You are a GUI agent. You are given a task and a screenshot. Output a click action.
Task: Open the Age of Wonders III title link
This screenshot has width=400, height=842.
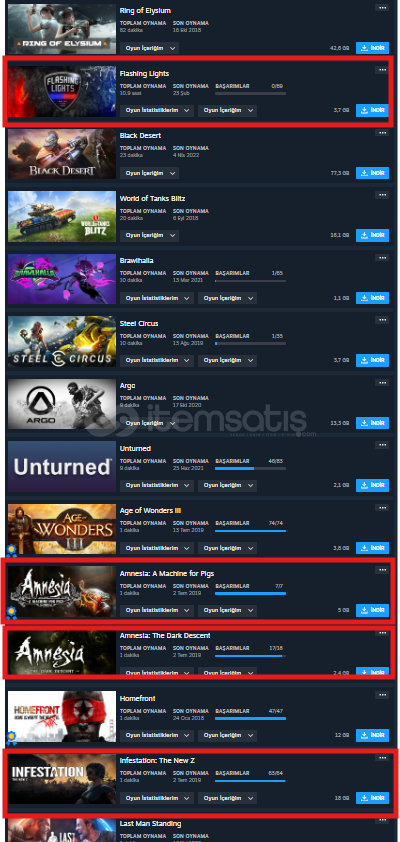(x=147, y=511)
